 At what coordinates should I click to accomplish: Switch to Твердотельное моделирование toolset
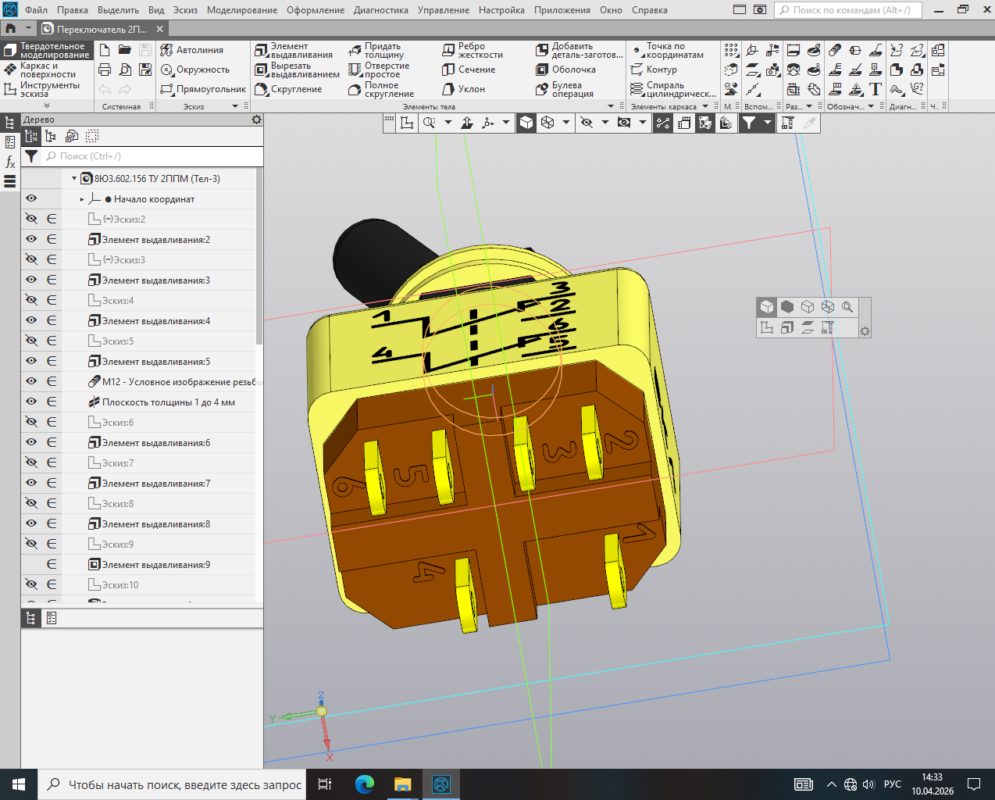pyautogui.click(x=47, y=50)
